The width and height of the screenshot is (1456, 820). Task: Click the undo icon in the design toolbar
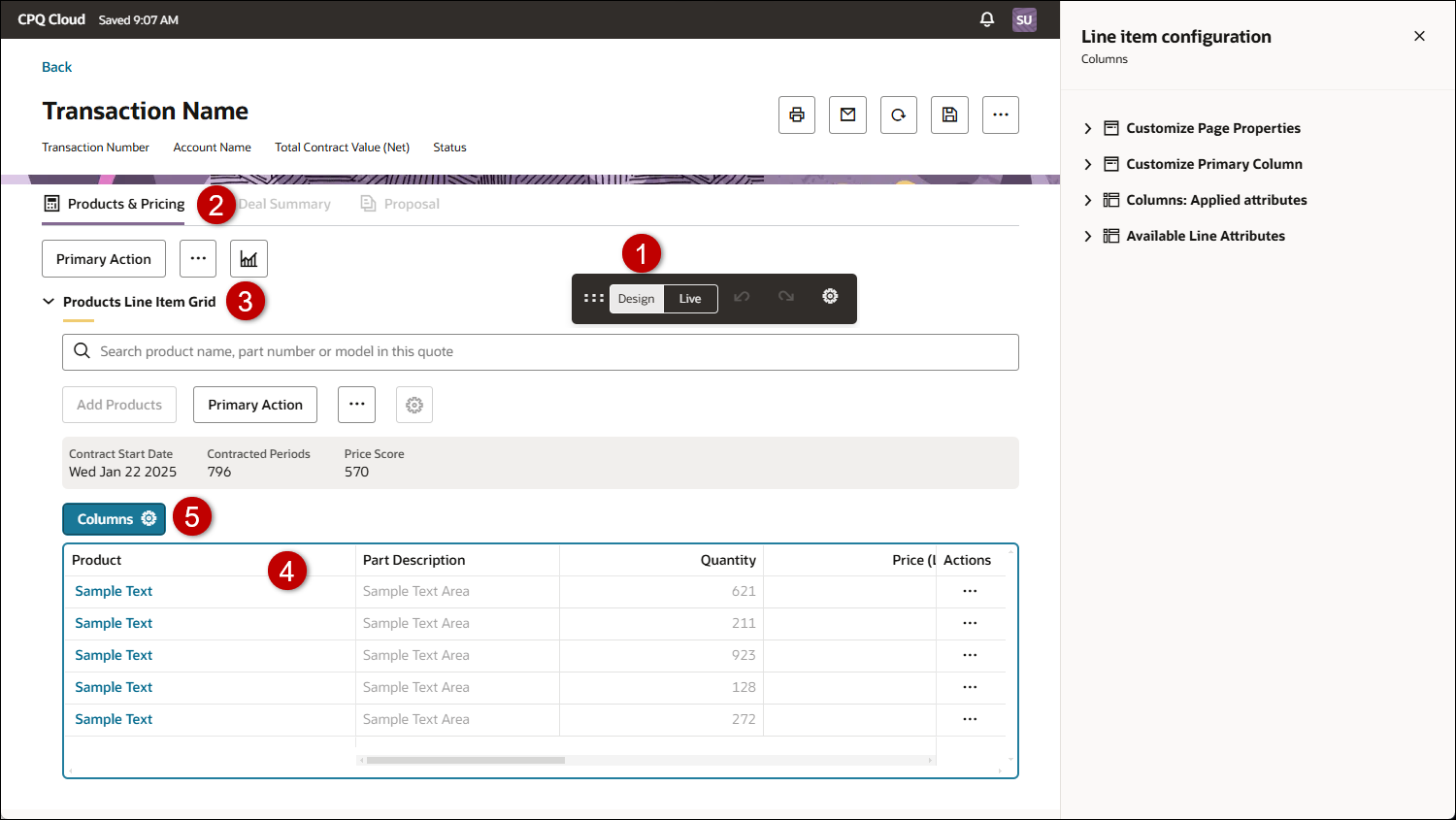[742, 297]
